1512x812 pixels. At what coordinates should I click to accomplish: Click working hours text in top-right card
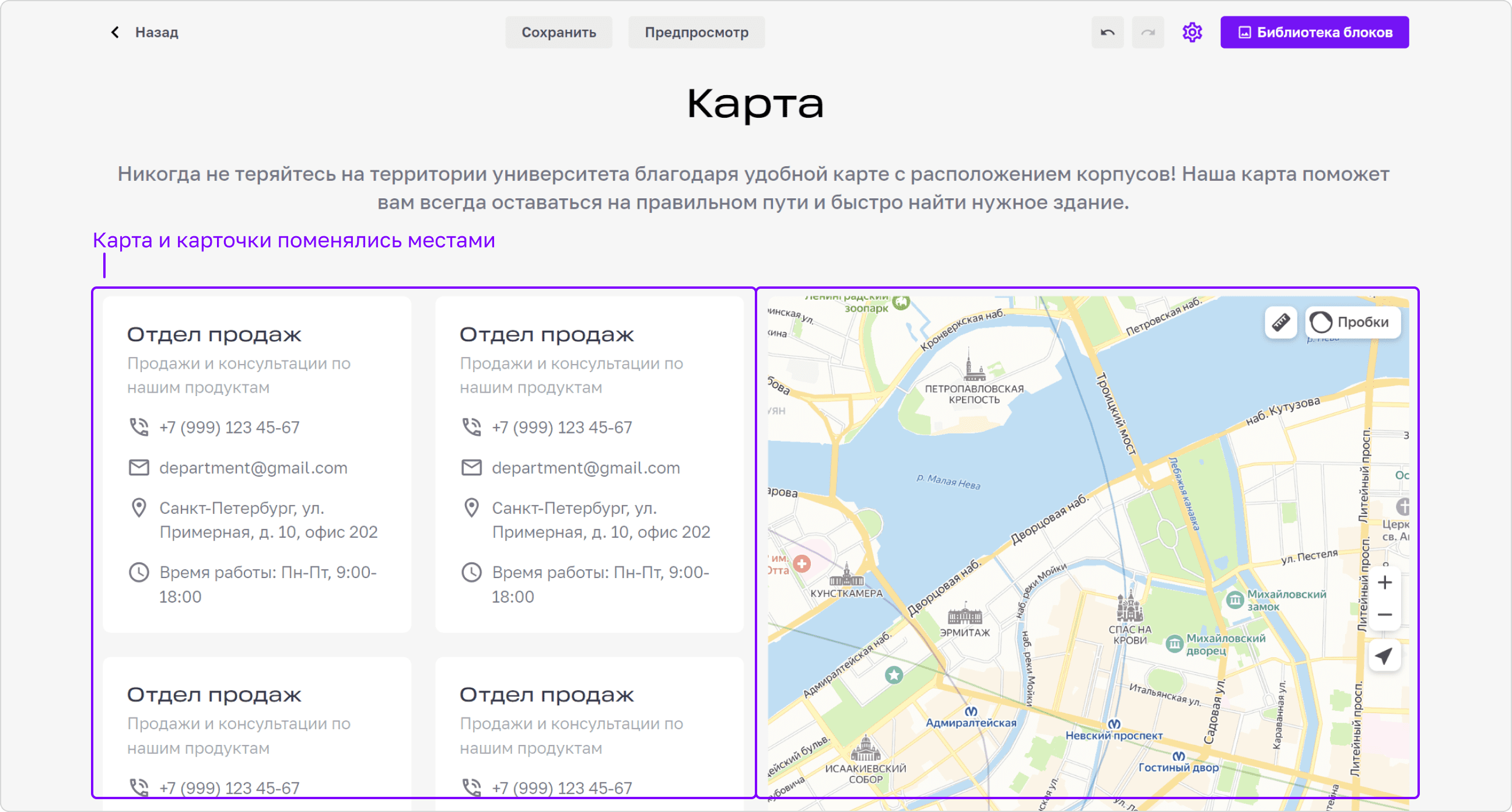click(600, 584)
